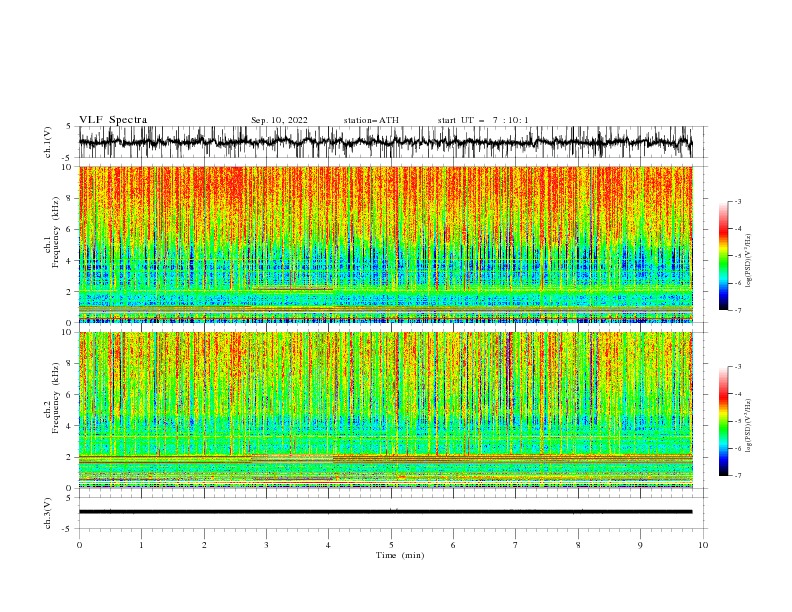The image size is (792, 612).
Task: Click the "ch.3(V)" axis label
Action: [48, 513]
